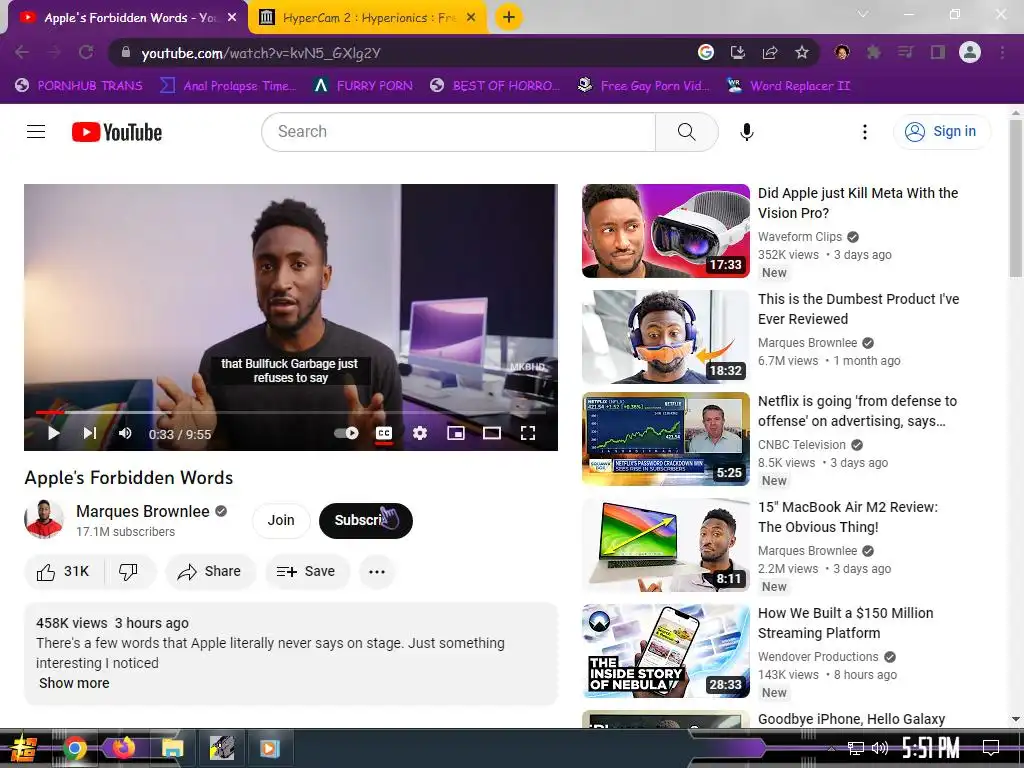
Task: Seek on the red video progress bar
Action: click(291, 413)
